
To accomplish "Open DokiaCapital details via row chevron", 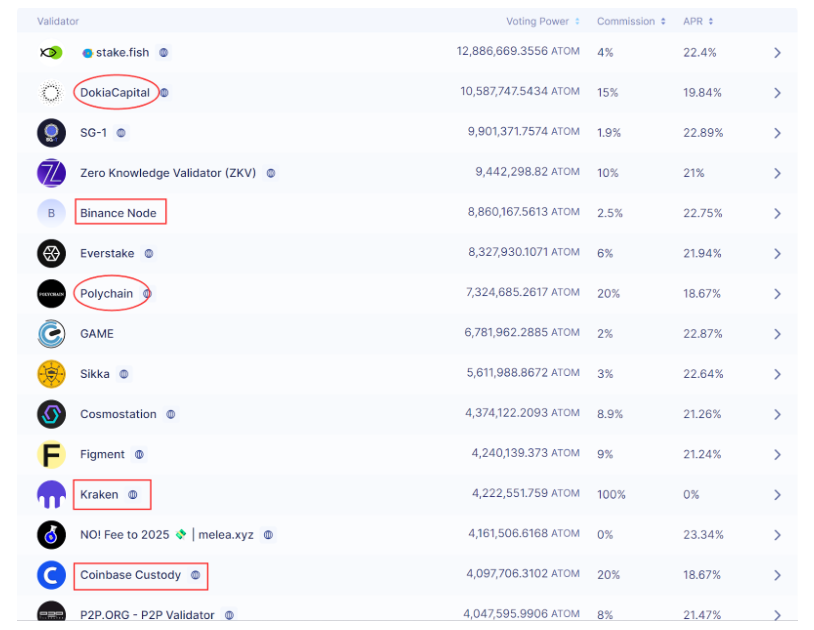I will click(777, 93).
